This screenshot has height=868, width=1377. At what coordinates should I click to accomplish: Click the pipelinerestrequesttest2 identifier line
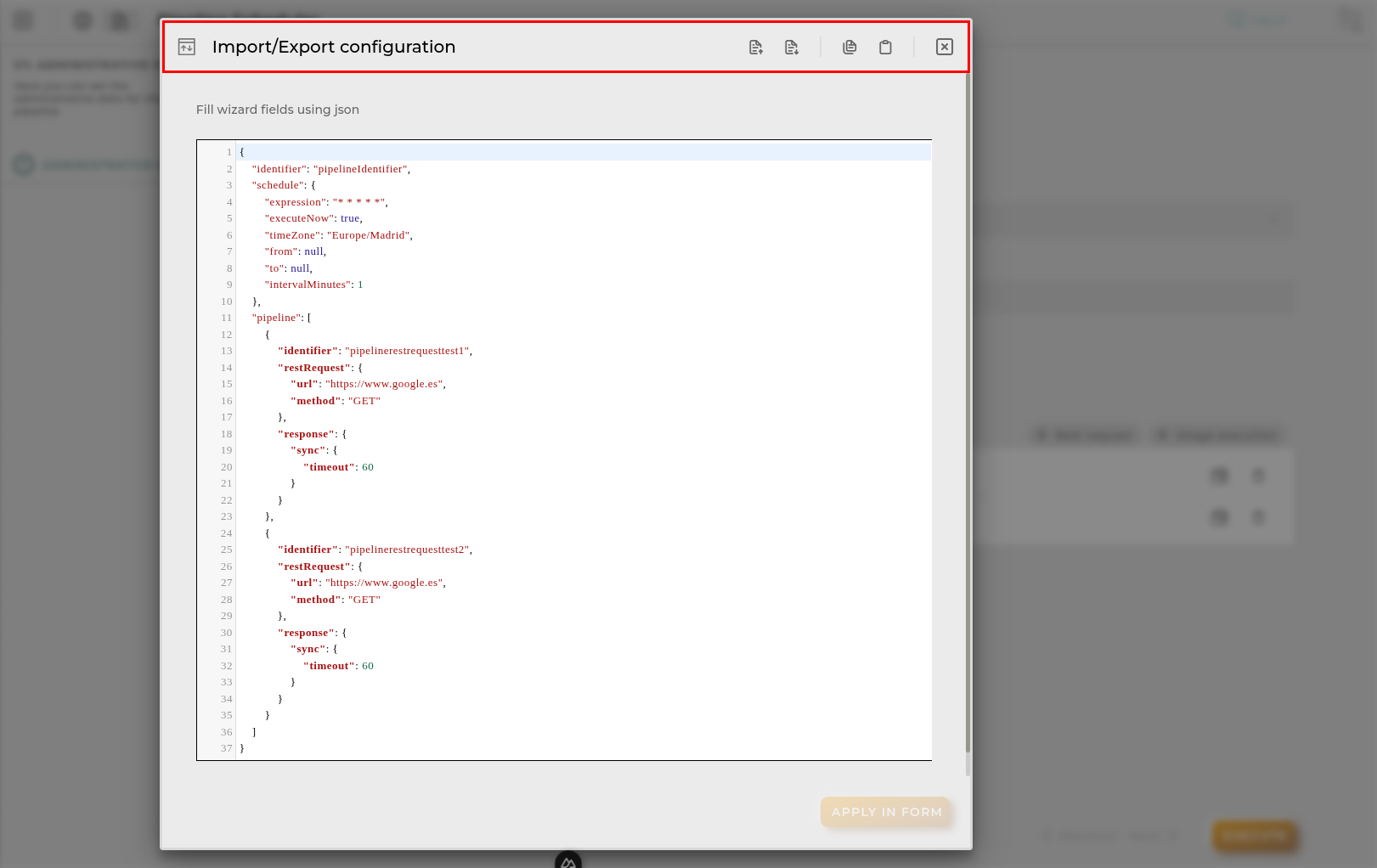click(375, 550)
